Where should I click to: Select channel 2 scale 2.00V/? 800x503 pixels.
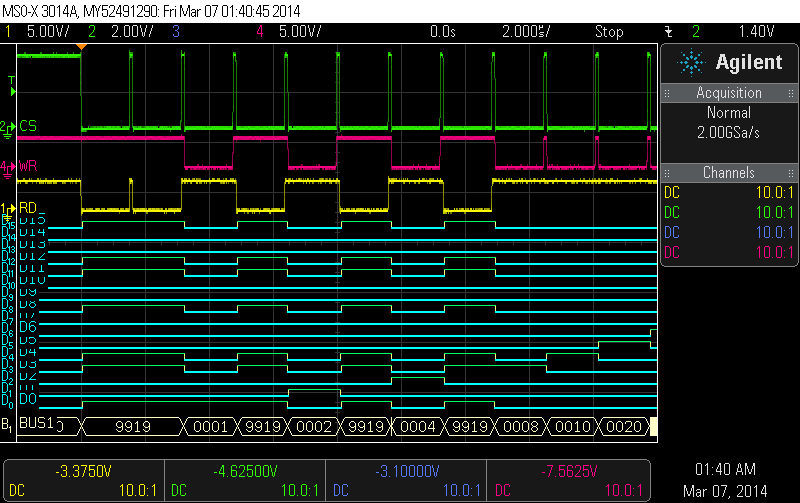coord(132,32)
